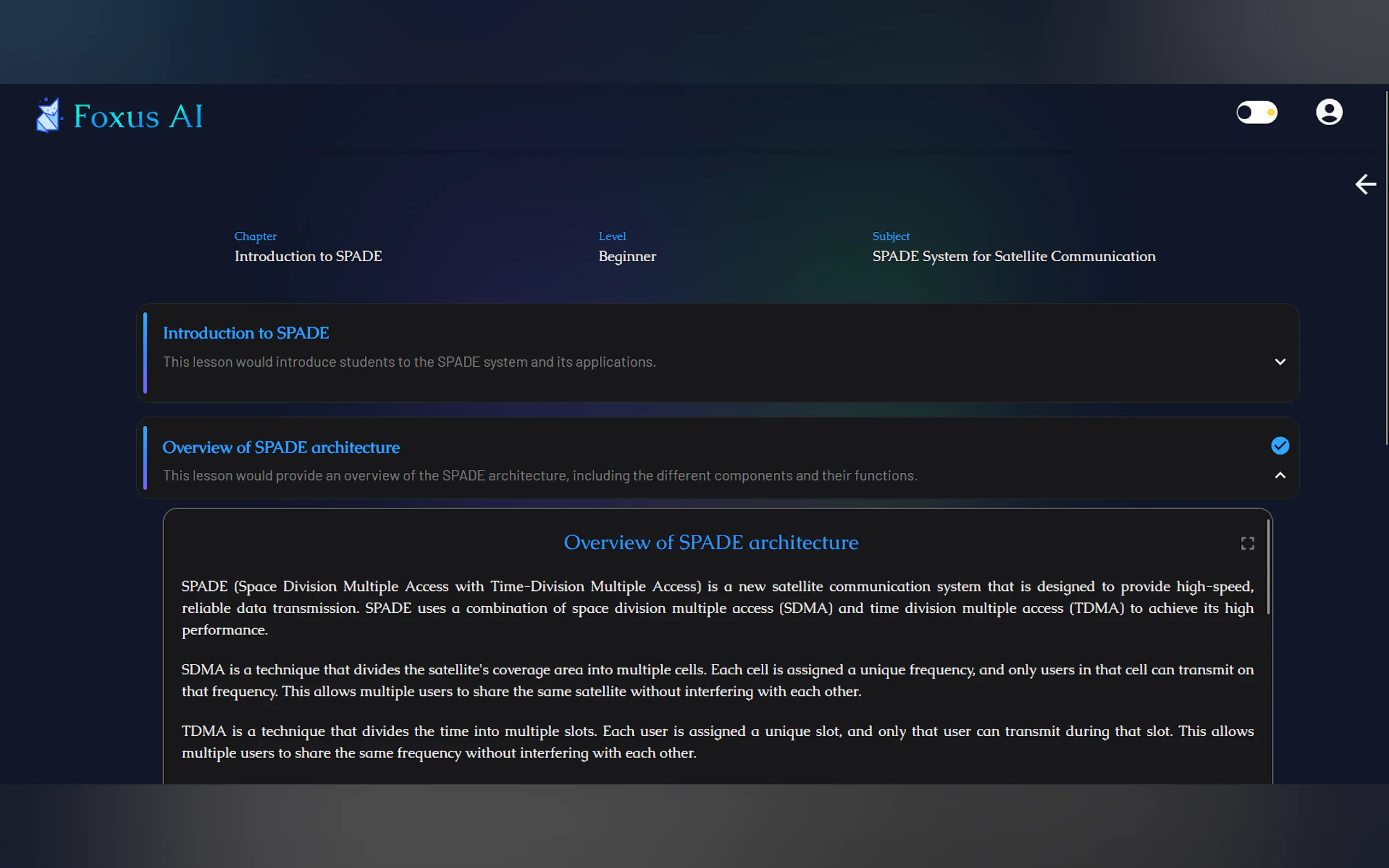Click the Overview of SPADE architecture content title

(711, 542)
